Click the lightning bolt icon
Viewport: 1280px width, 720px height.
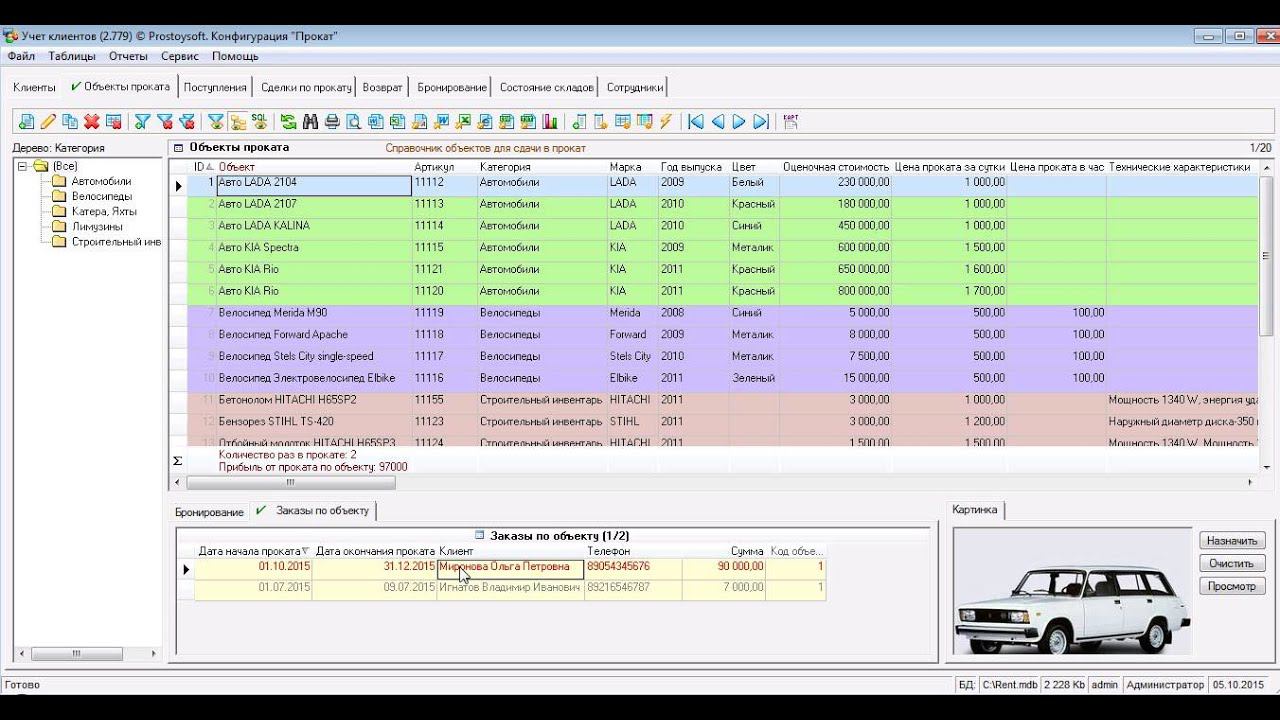tap(666, 122)
